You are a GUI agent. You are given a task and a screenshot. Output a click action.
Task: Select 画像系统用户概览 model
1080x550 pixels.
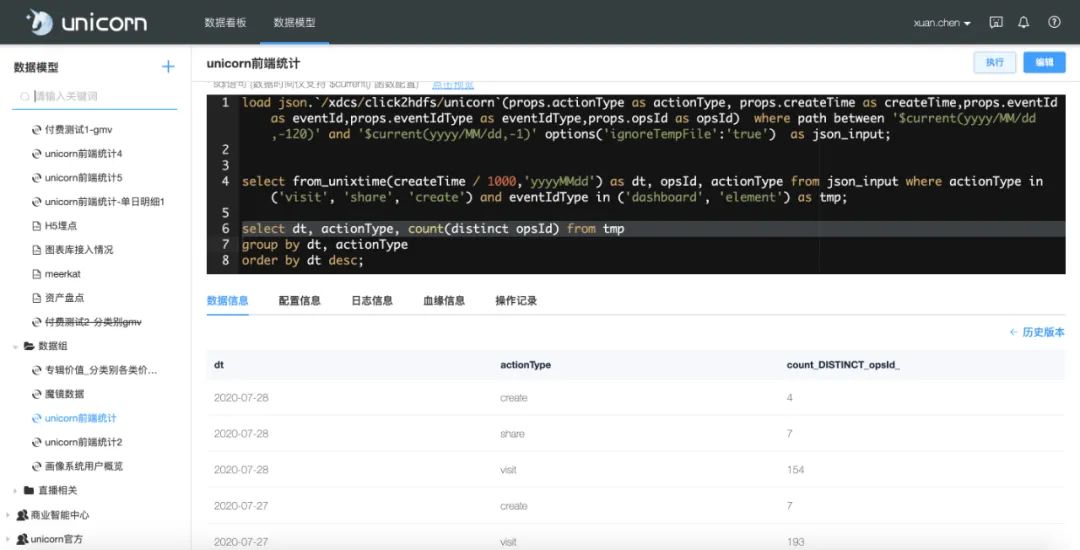(84, 466)
